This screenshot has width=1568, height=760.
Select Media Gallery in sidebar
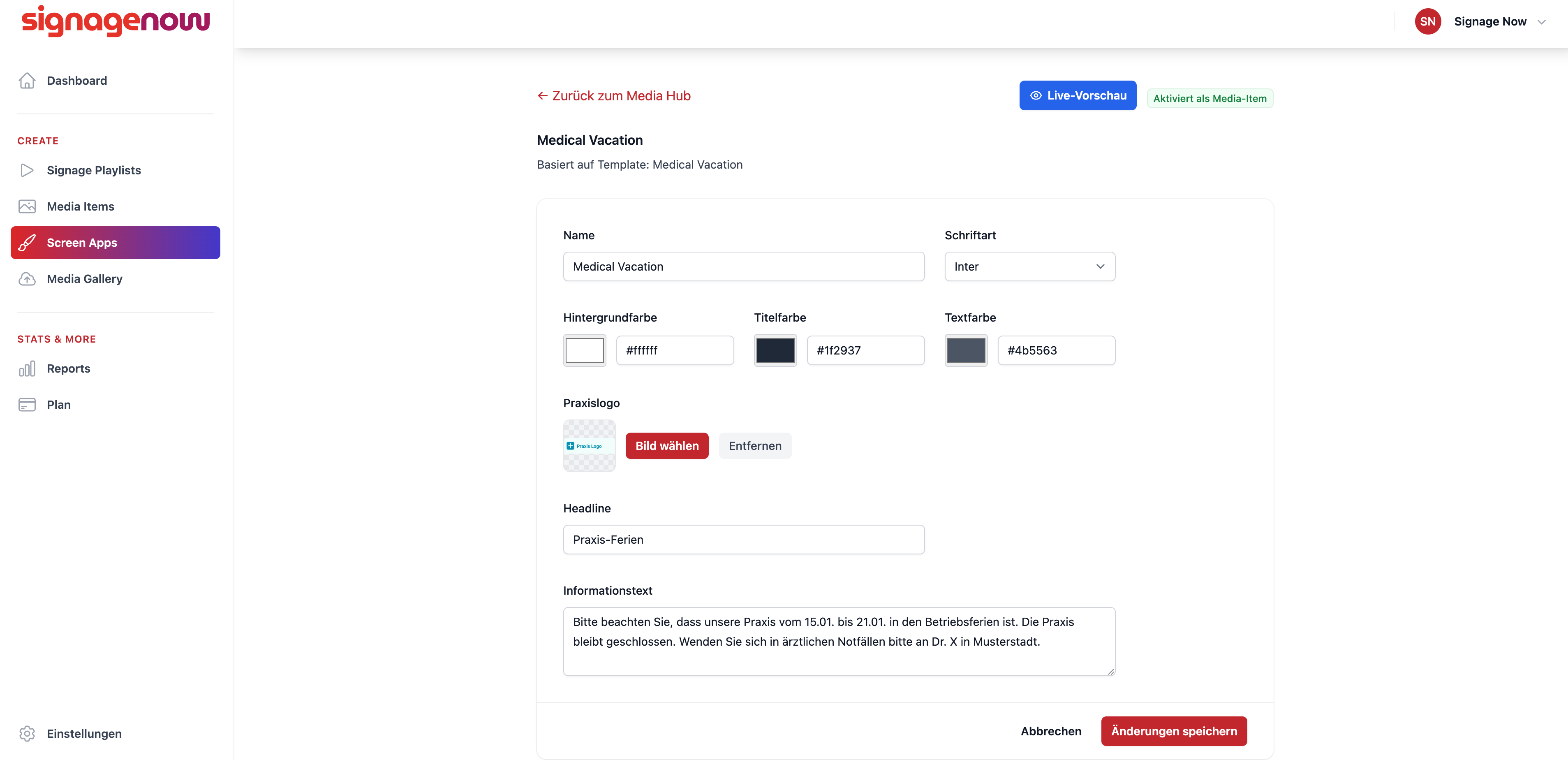[x=116, y=279]
